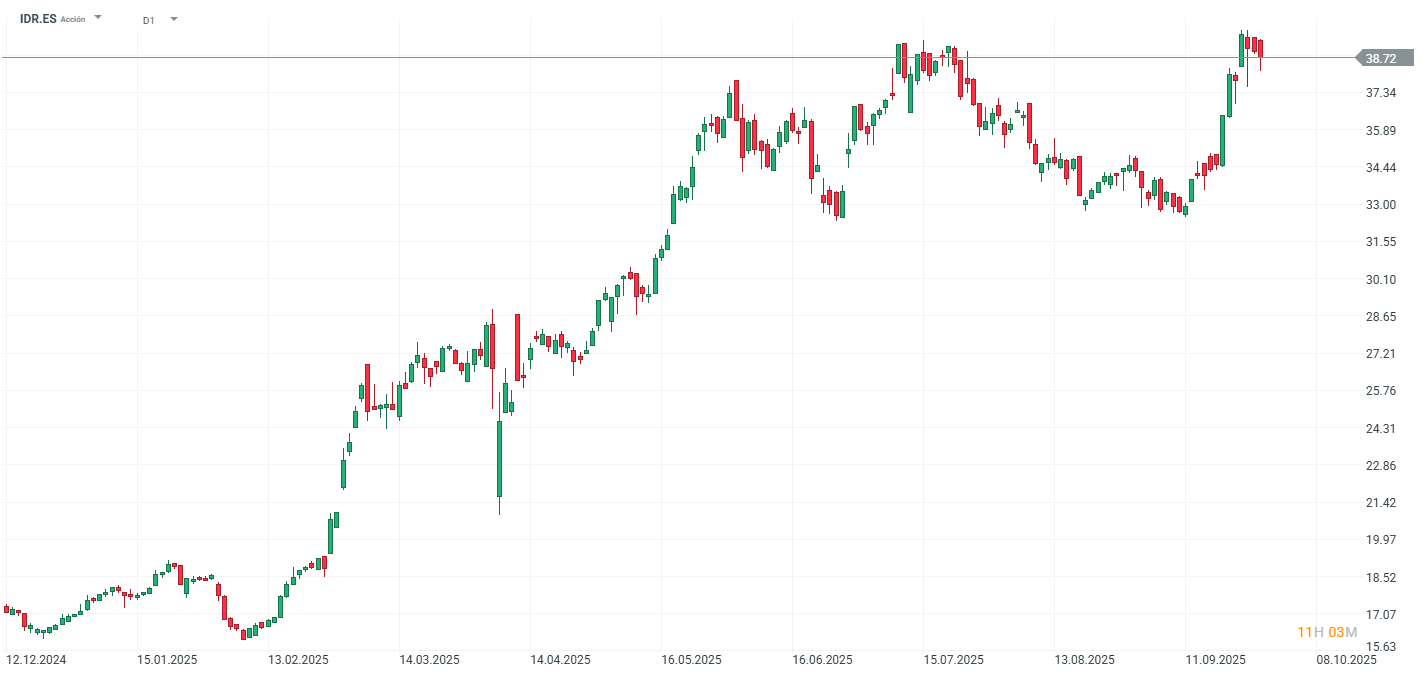Click the 24.31 price axis label

(1380, 429)
